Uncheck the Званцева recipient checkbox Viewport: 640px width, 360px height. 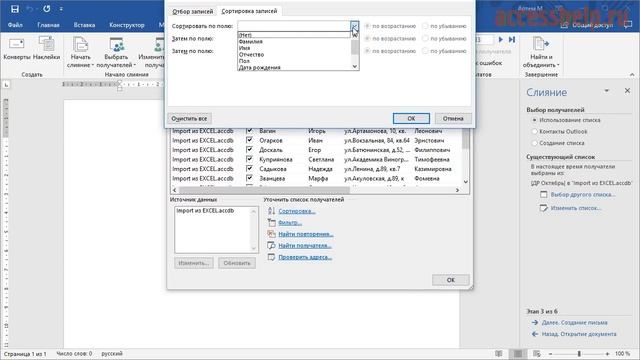click(249, 178)
